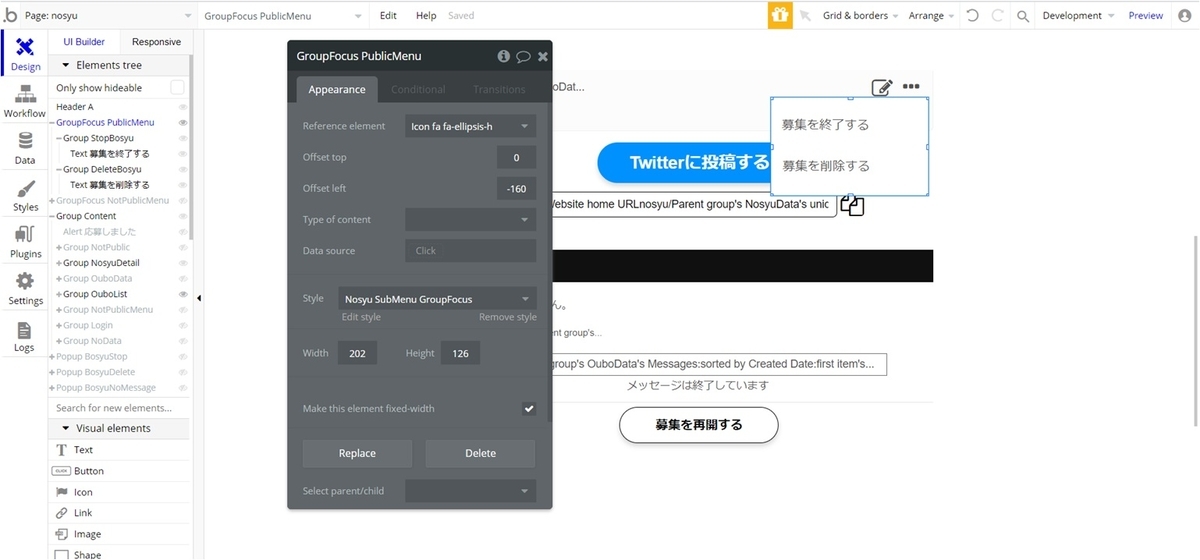Toggle visibility eye for Header A
Image resolution: width=1200 pixels, height=560 pixels.
[183, 107]
